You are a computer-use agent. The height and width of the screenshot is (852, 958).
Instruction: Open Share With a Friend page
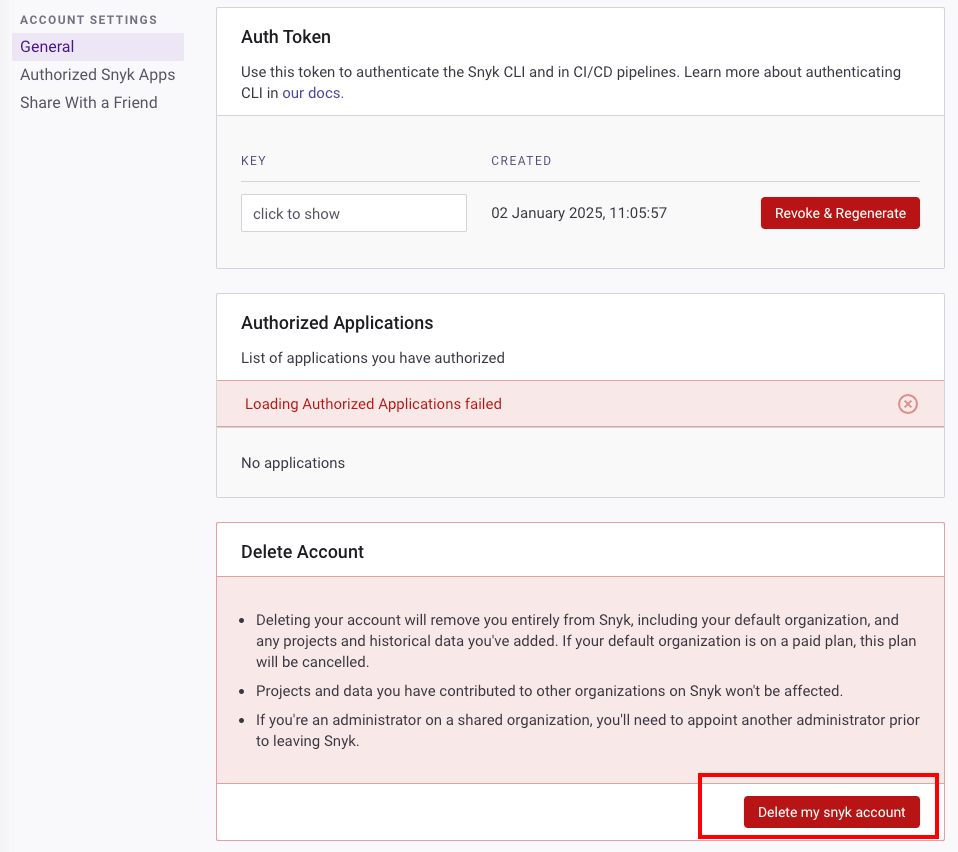[x=89, y=103]
